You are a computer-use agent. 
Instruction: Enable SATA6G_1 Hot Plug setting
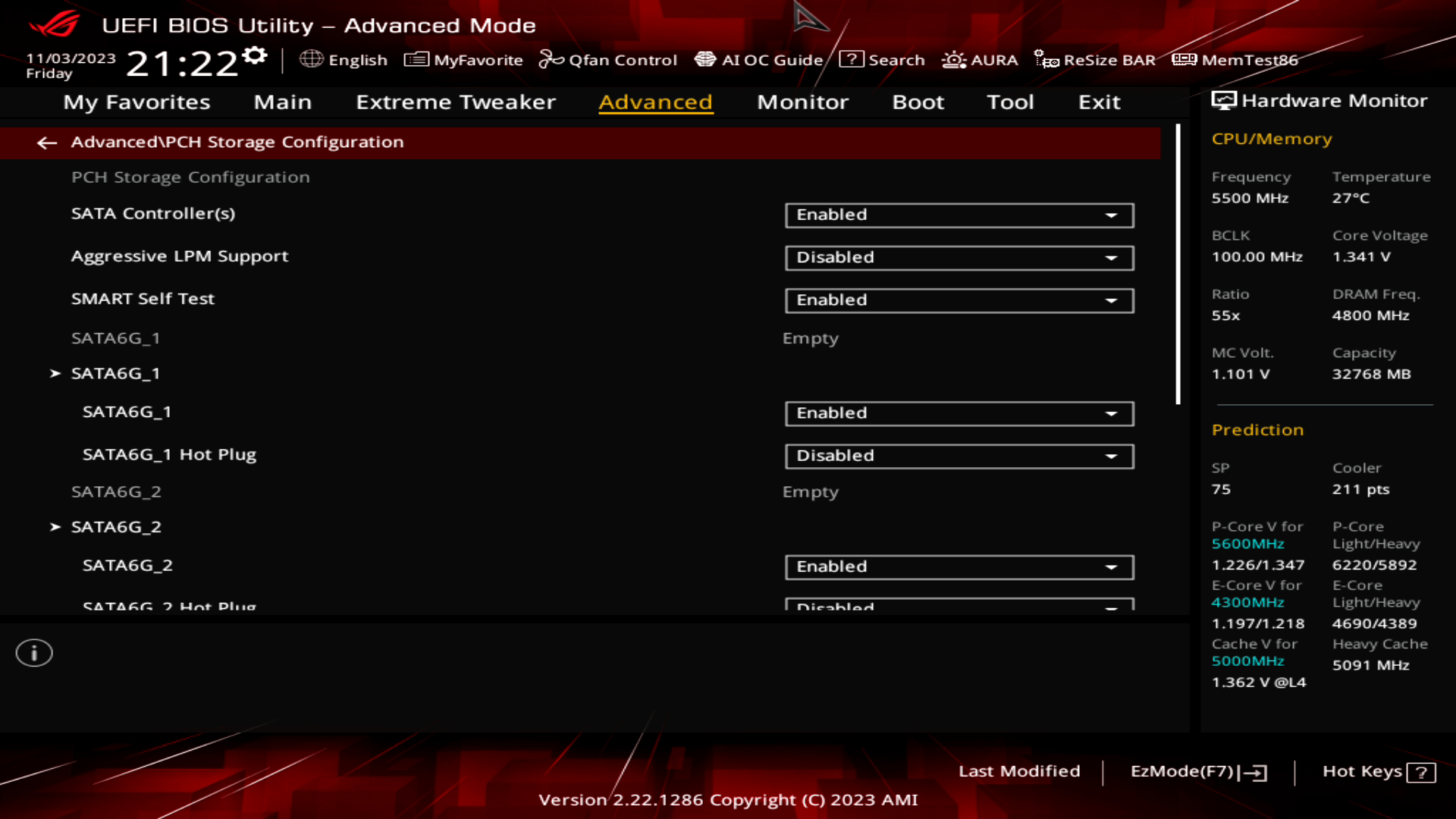957,455
